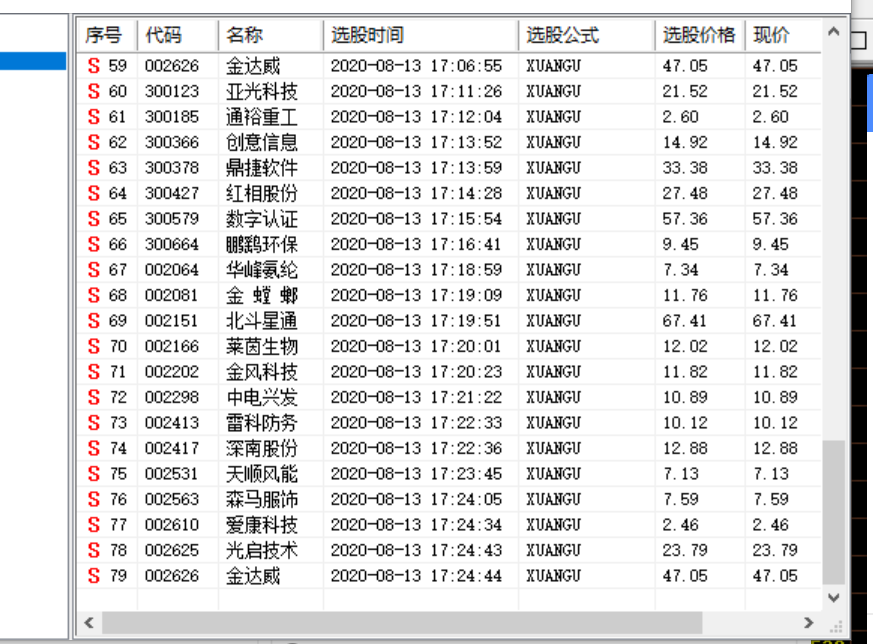The width and height of the screenshot is (873, 644).
Task: Click the right arrow of horizontal scrollbar
Action: point(809,623)
